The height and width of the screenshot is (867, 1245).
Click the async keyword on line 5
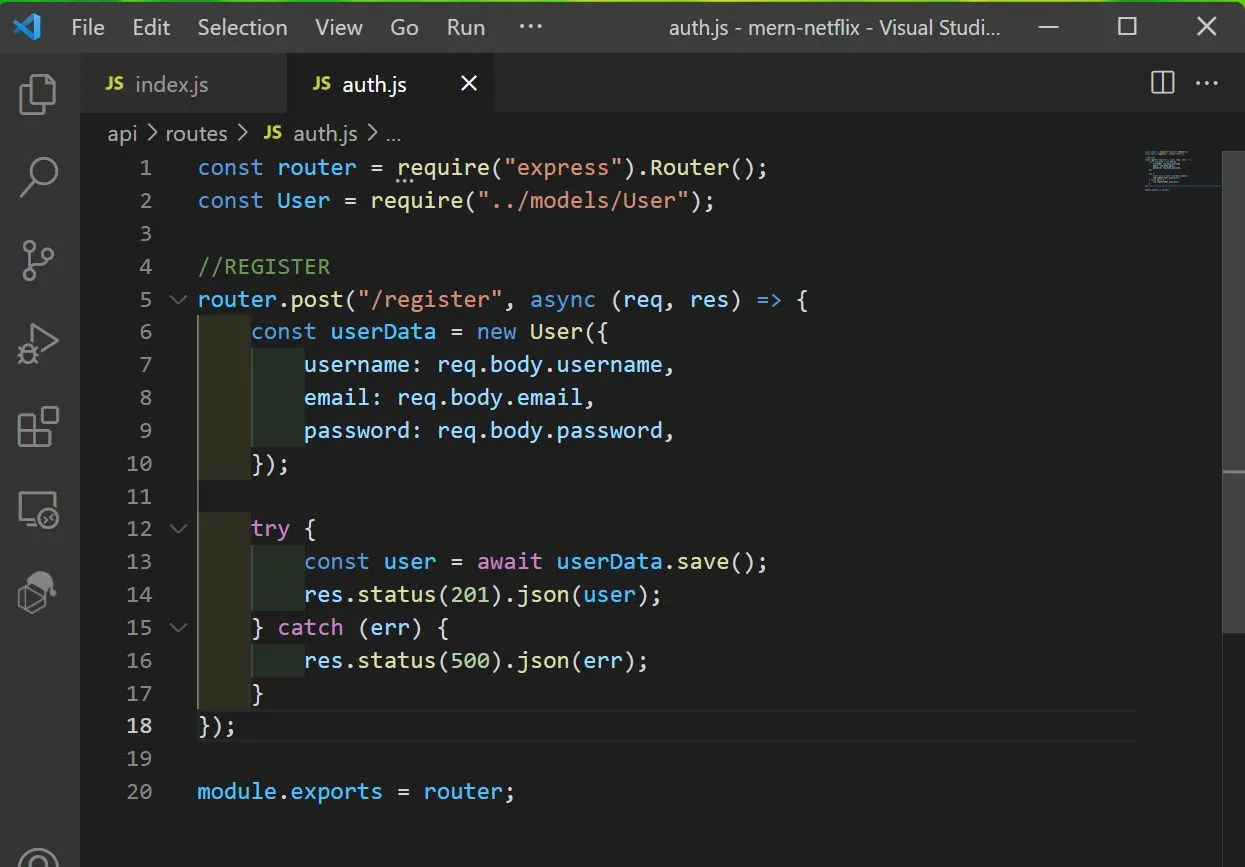click(563, 300)
